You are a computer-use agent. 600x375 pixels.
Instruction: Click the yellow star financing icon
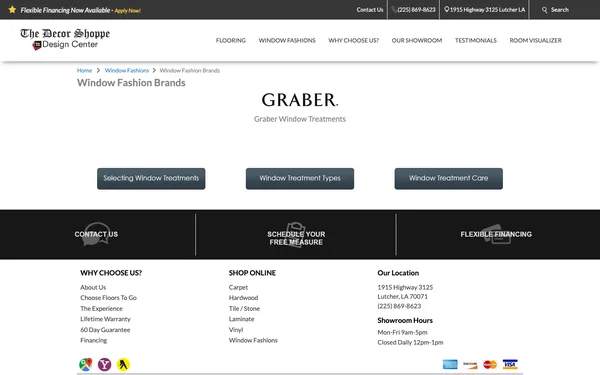click(x=12, y=10)
